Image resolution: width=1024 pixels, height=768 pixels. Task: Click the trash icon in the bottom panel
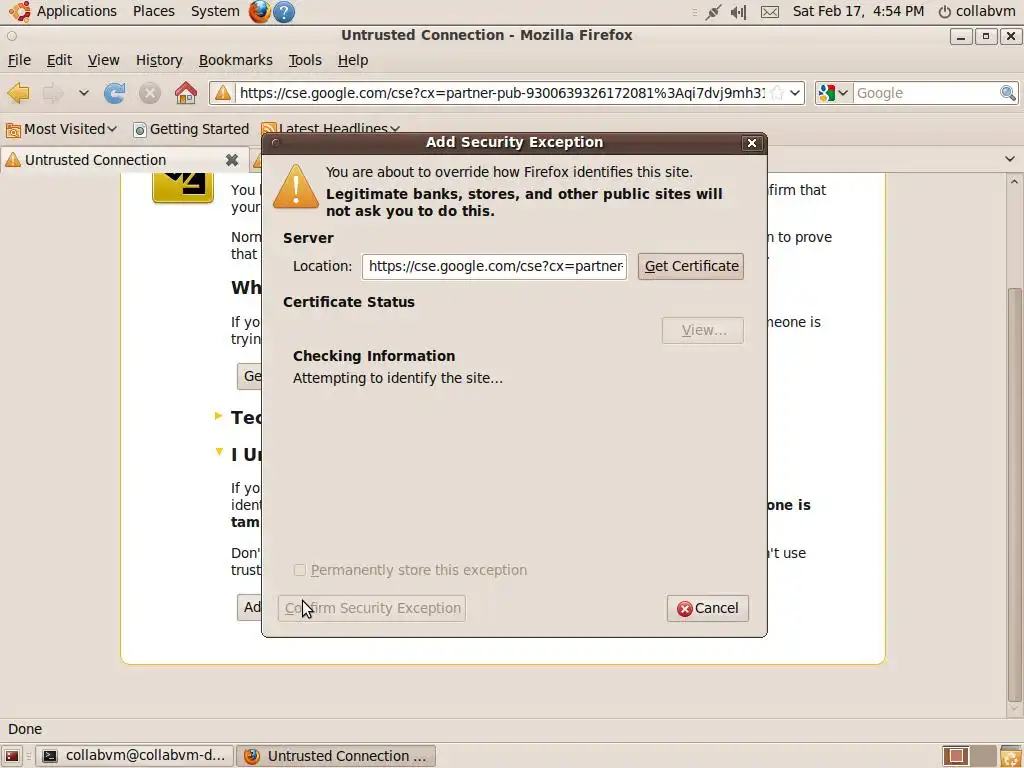pos(1010,756)
